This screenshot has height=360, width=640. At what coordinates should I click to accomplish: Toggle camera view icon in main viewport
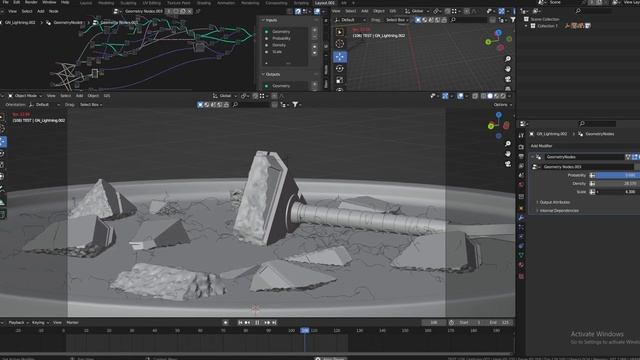508,164
